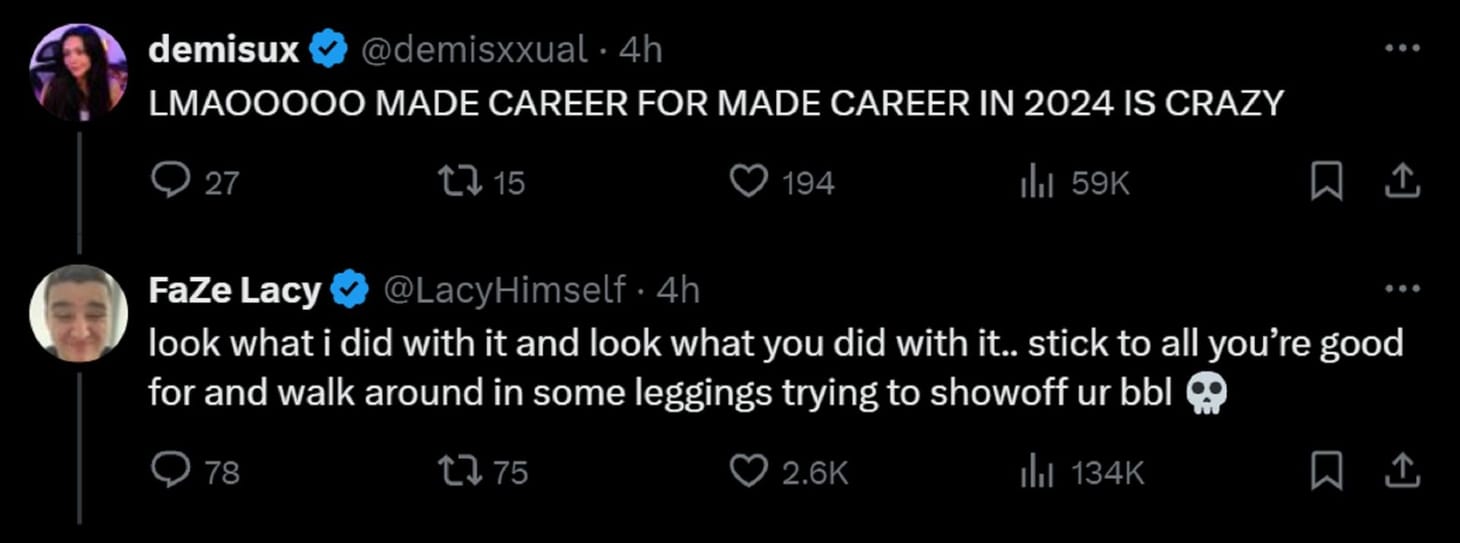This screenshot has height=543, width=1460.
Task: Share demisux's tweet
Action: click(x=1403, y=181)
